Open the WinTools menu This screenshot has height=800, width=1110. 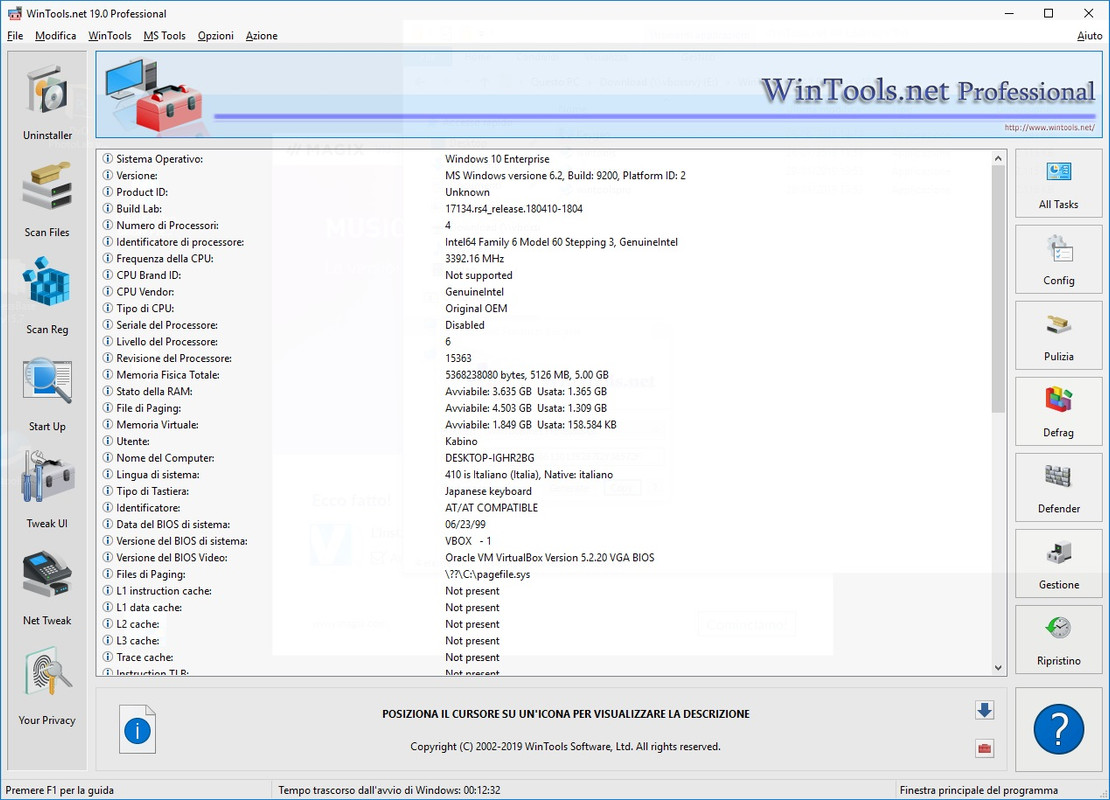tap(110, 35)
